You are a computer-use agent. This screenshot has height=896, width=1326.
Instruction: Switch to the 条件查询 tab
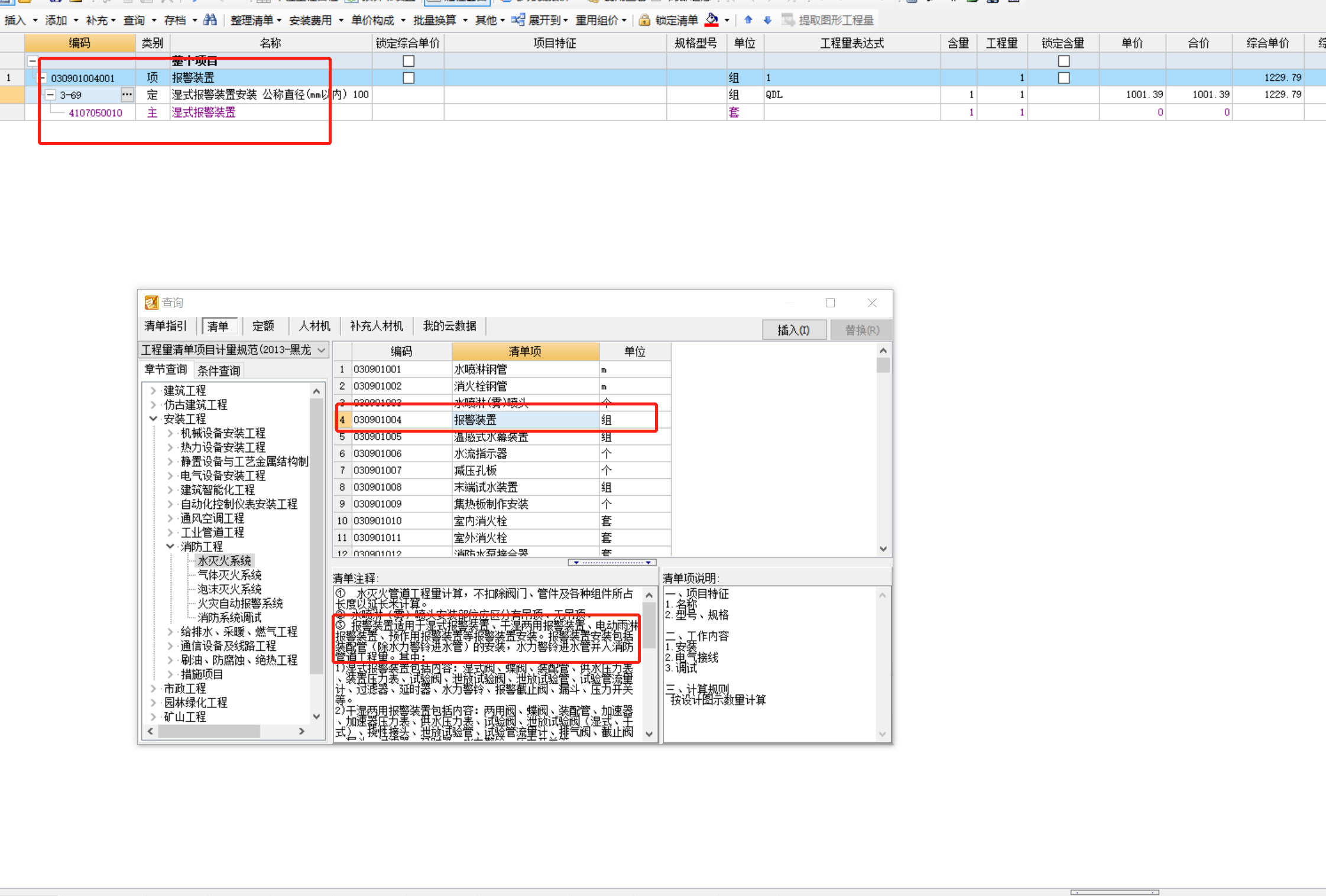coord(219,371)
